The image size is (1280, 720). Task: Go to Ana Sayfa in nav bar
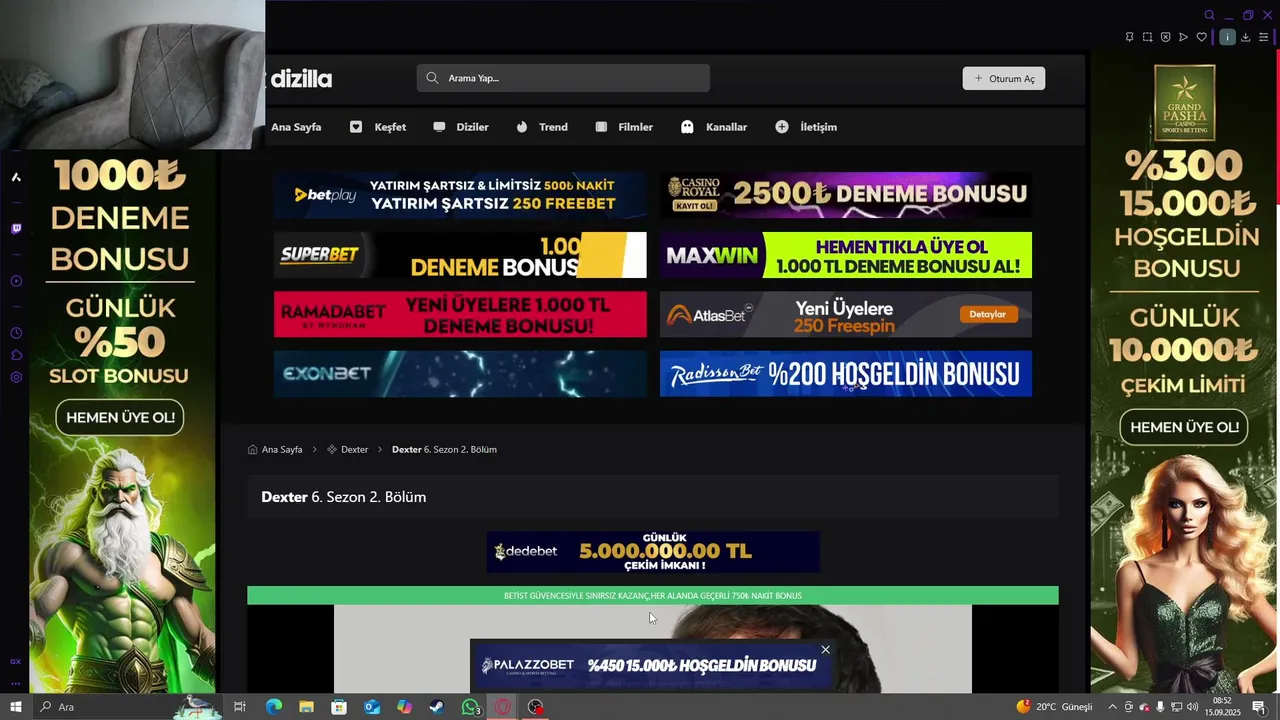click(x=296, y=127)
